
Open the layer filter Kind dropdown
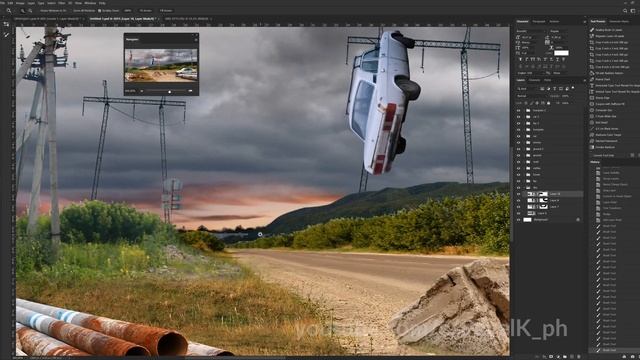coord(527,89)
